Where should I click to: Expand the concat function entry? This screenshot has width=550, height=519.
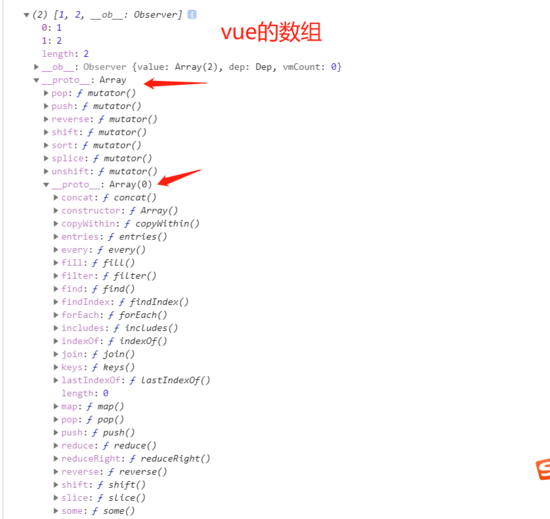tap(56, 197)
